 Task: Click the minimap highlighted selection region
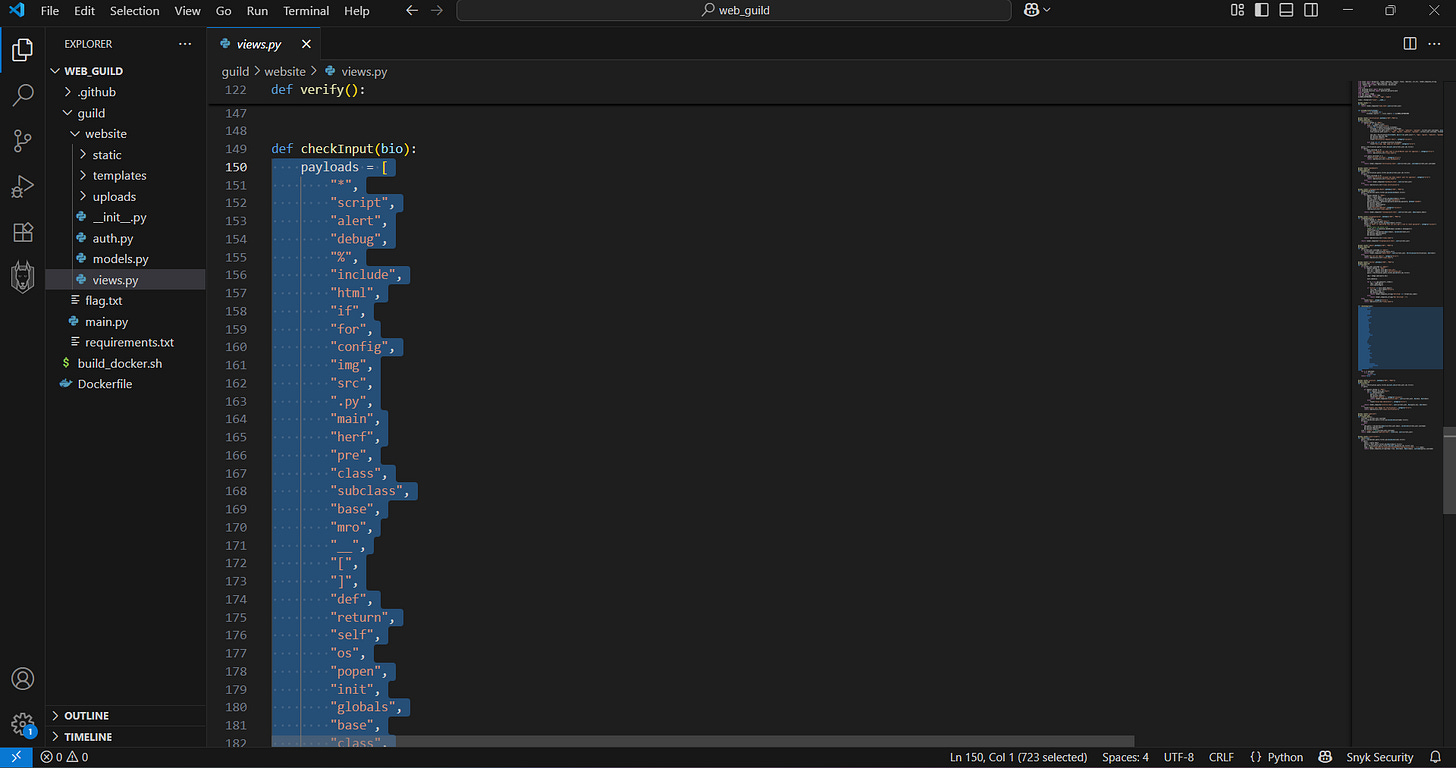(1399, 337)
